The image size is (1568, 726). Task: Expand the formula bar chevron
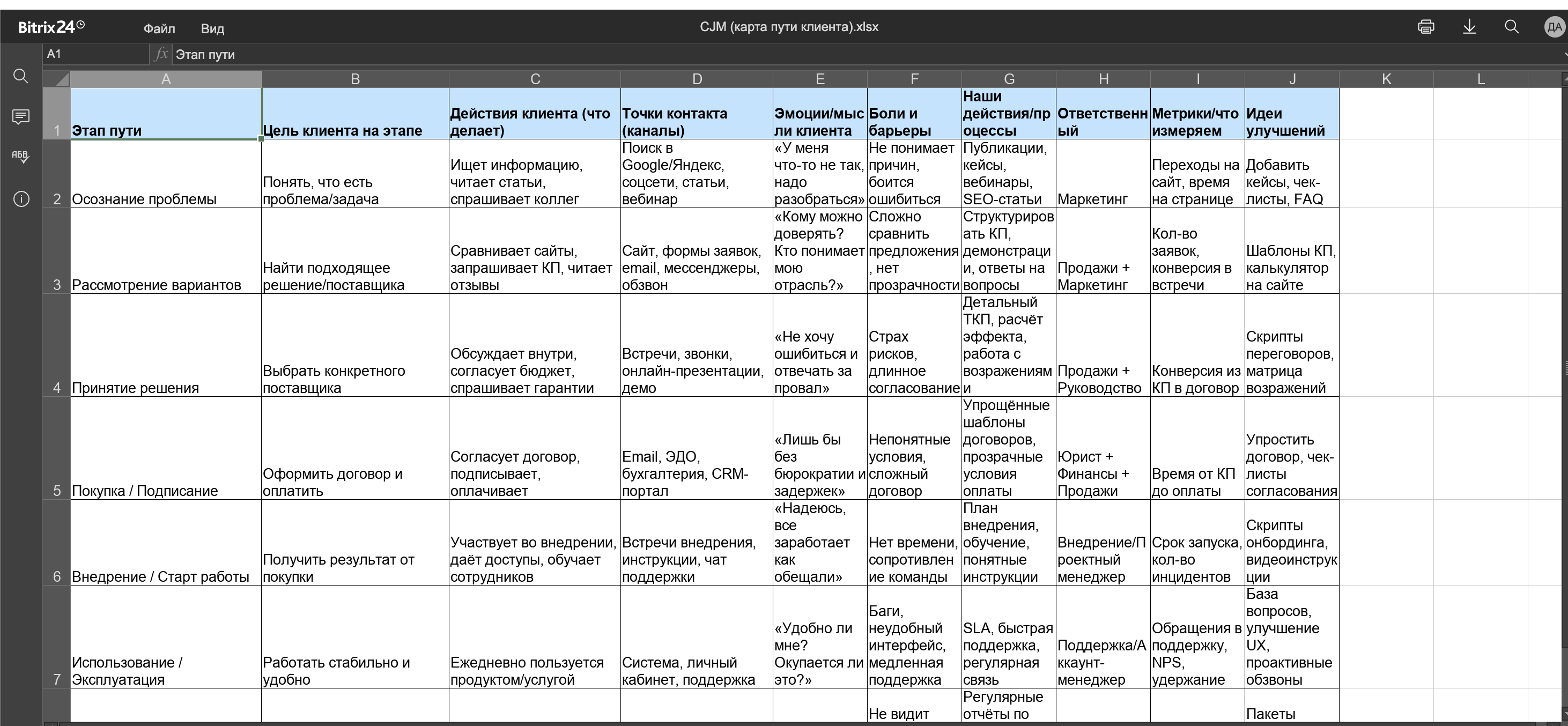point(1564,54)
